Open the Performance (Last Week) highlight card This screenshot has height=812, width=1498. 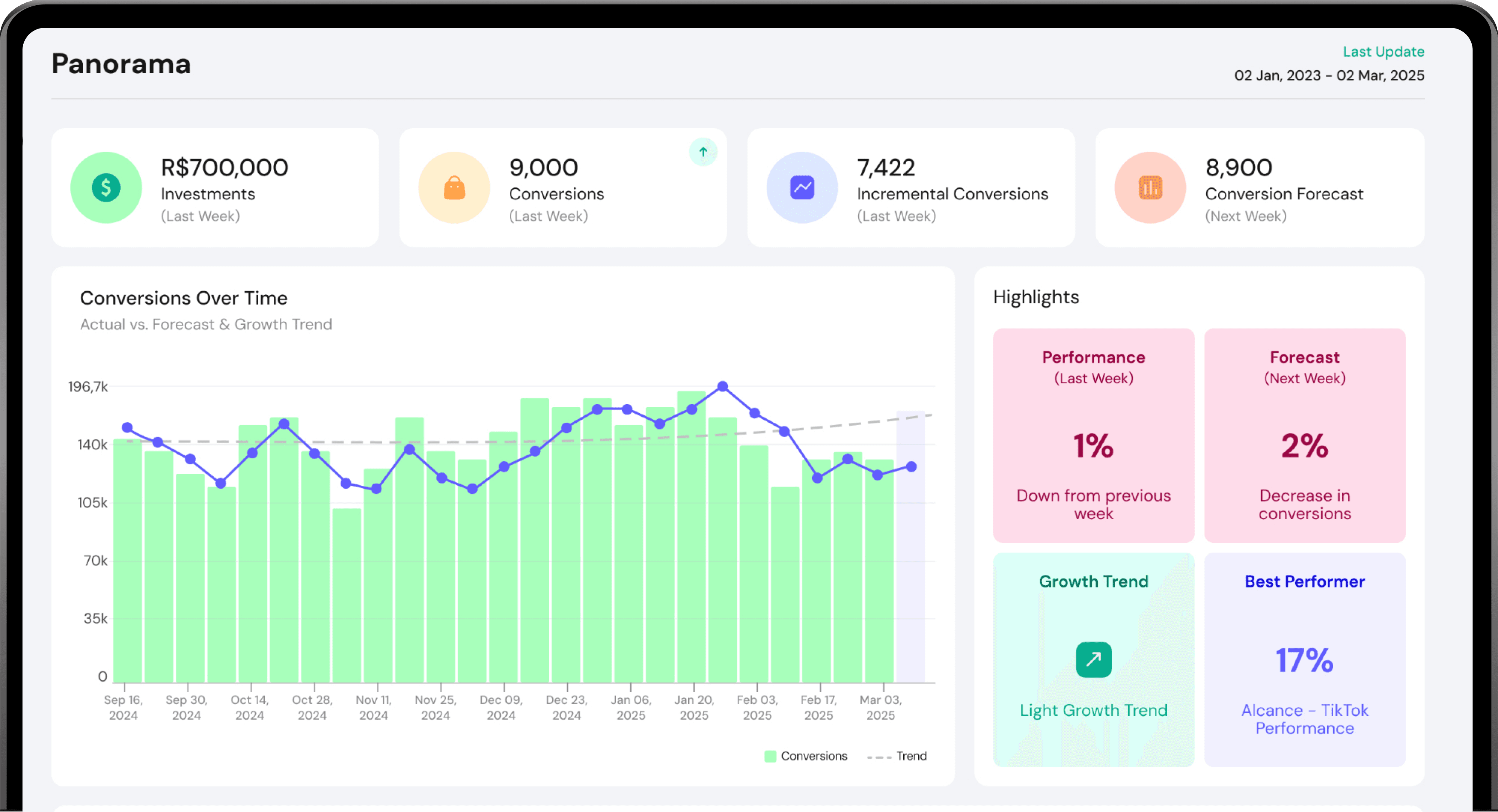pos(1093,435)
